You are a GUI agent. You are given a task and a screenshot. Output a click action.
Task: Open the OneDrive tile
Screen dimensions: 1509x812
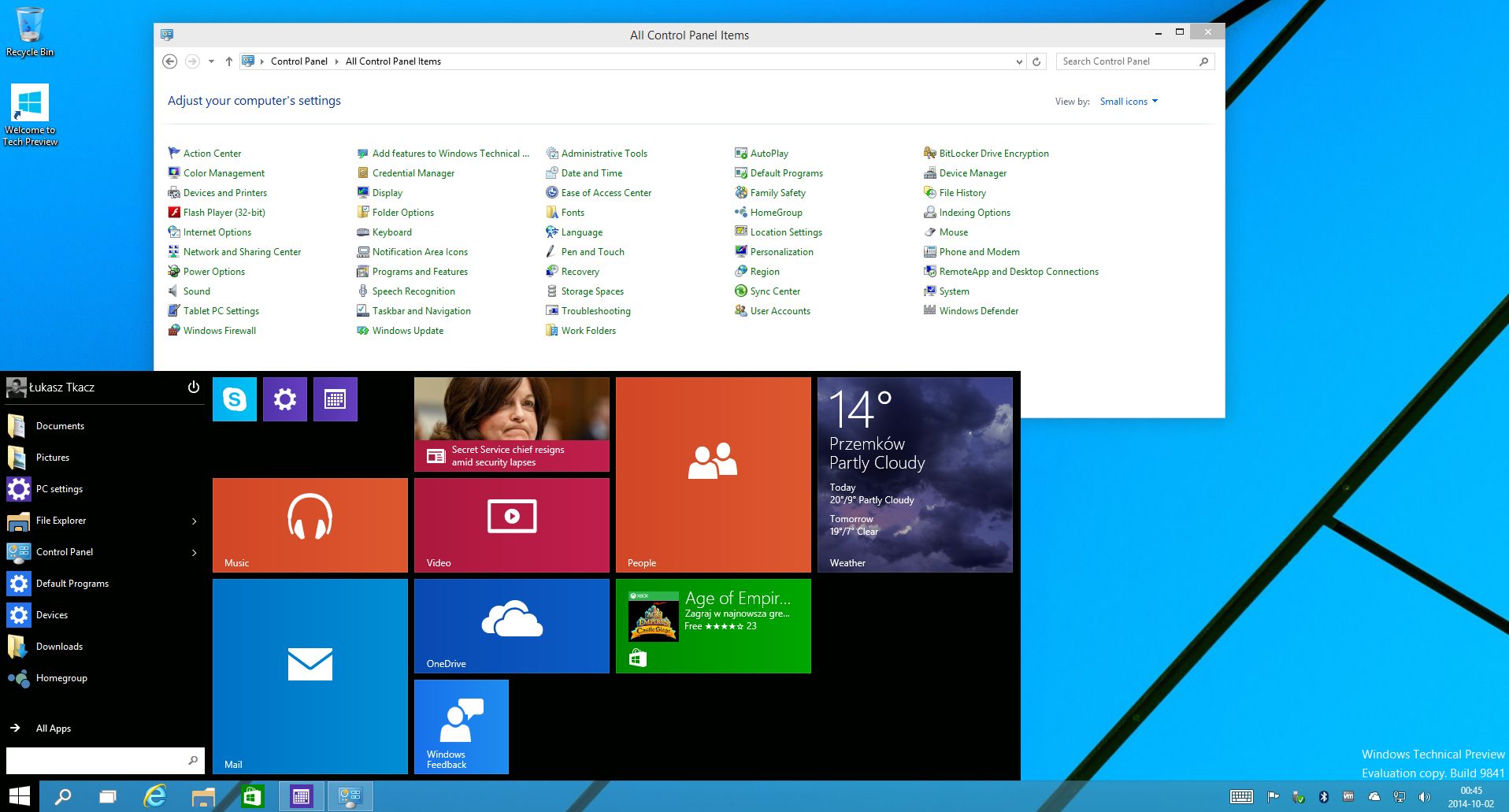tap(511, 625)
